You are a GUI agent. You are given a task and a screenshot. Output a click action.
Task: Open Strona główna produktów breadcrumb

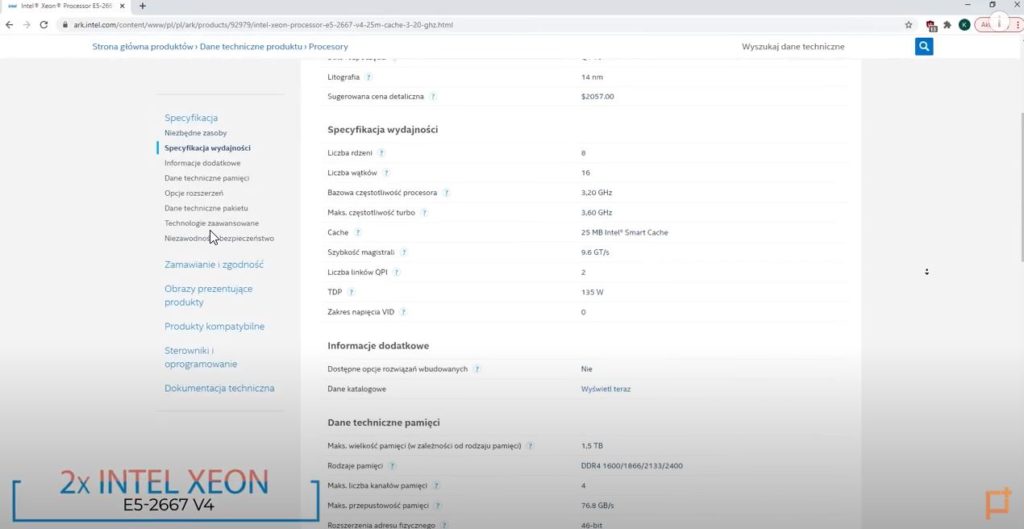[x=142, y=47]
